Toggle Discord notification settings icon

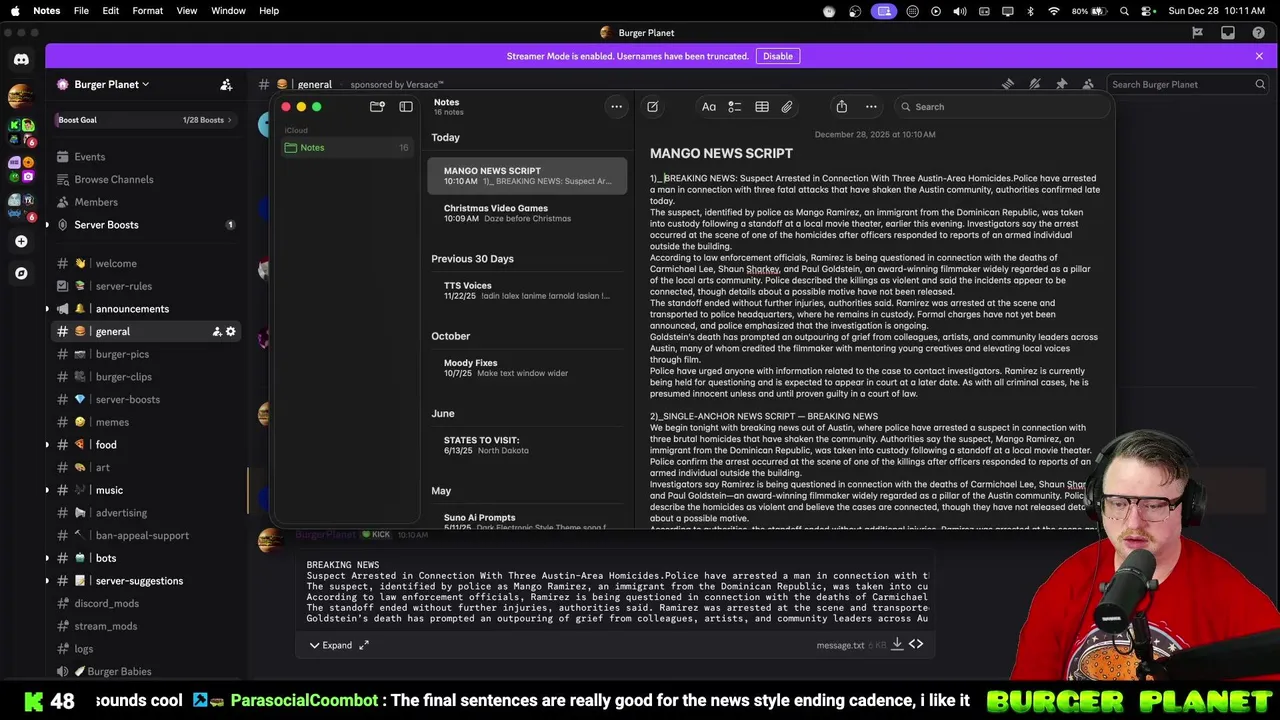[x=1035, y=85]
